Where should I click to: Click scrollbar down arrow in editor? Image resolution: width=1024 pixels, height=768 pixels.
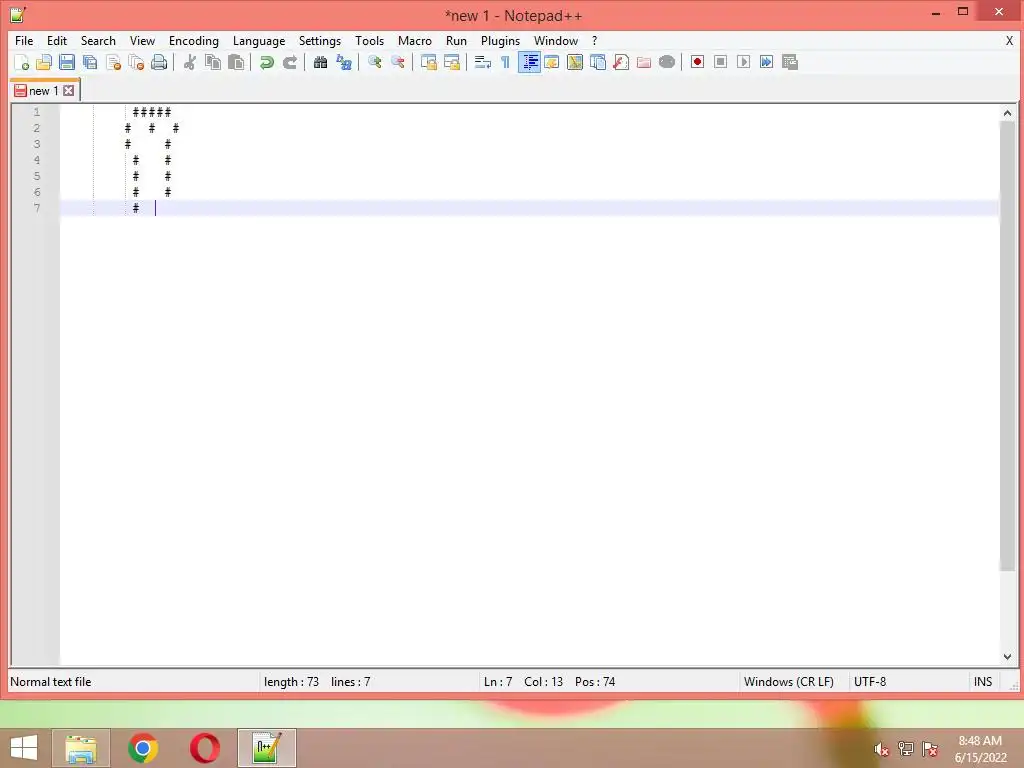click(1007, 657)
